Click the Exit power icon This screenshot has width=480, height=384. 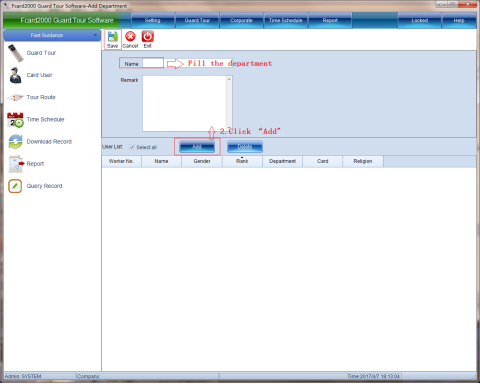pos(148,37)
